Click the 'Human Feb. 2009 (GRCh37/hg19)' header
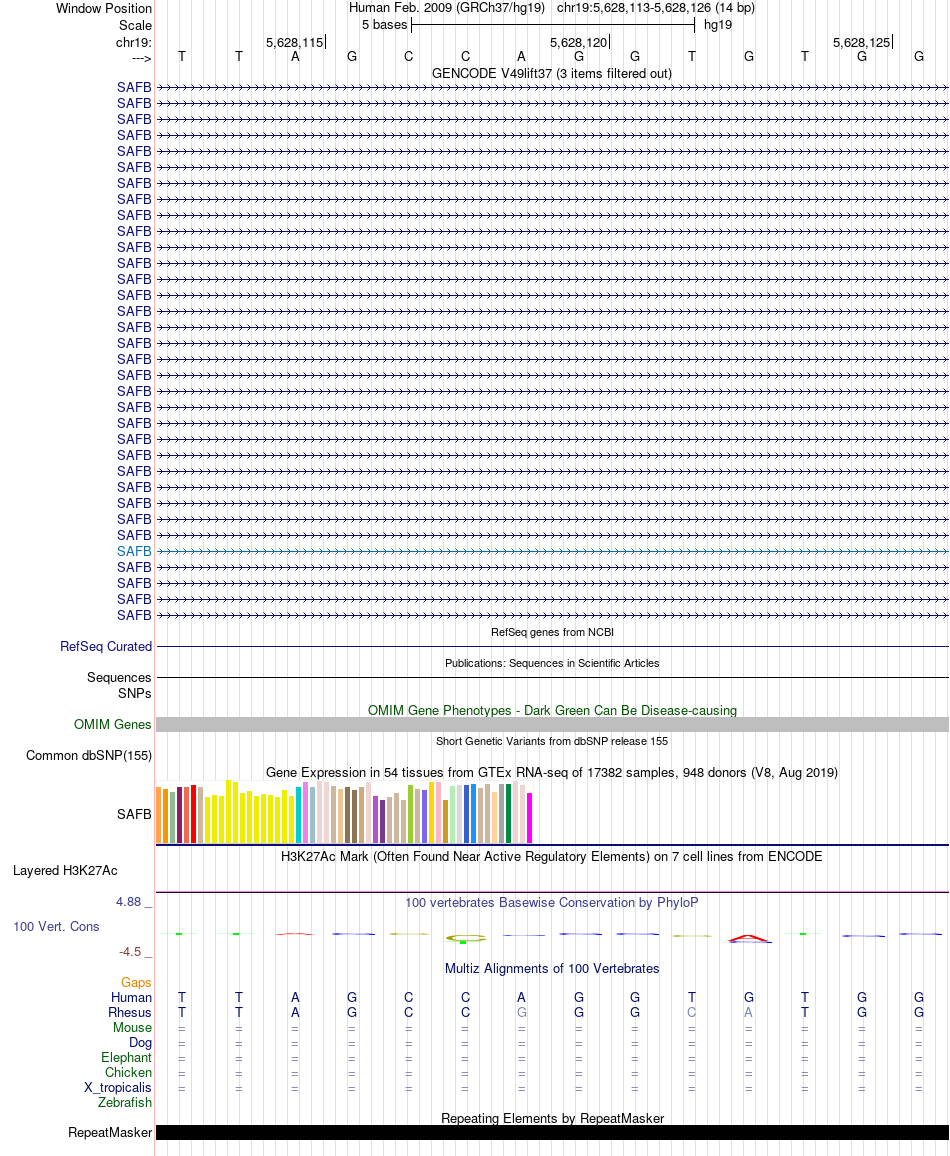 [447, 8]
